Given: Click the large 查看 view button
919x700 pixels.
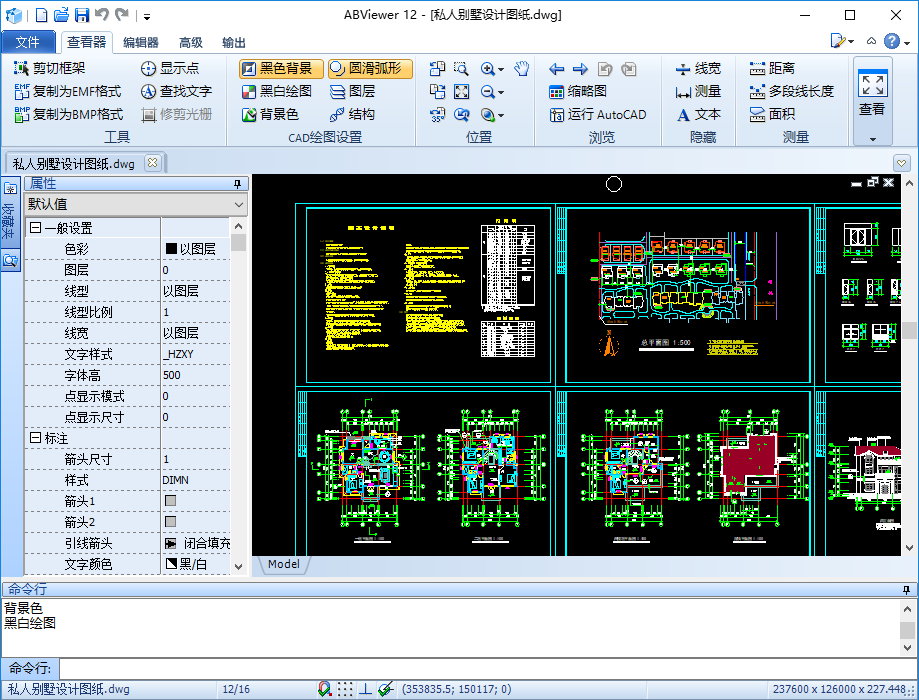Looking at the screenshot, I should pyautogui.click(x=872, y=95).
